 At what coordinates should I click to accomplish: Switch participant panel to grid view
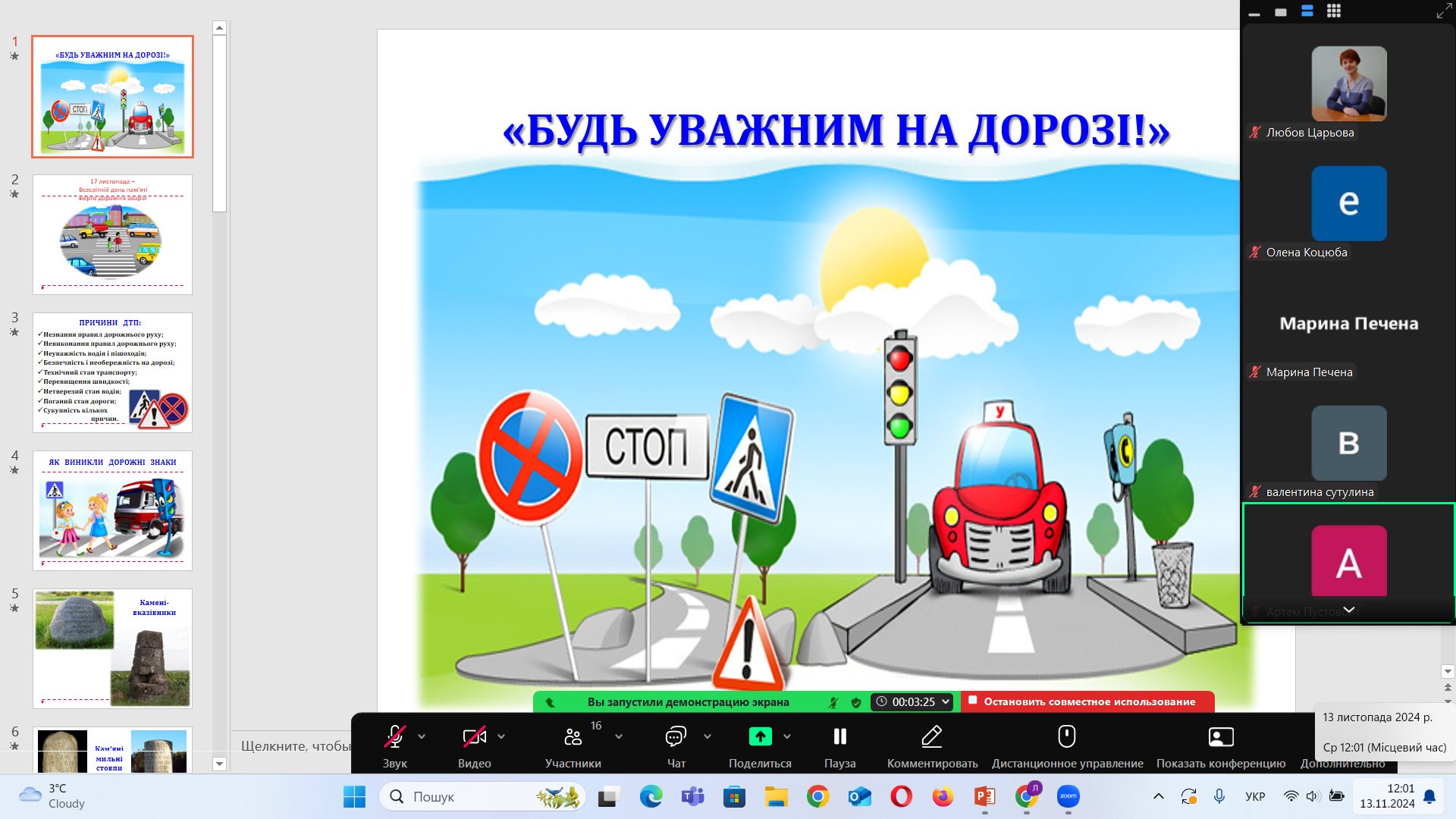[1334, 11]
